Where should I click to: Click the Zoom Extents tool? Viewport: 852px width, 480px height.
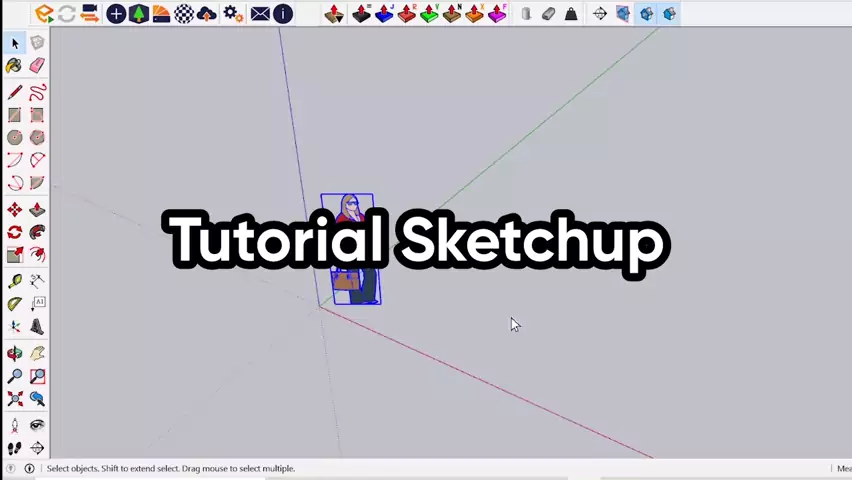tap(14, 398)
